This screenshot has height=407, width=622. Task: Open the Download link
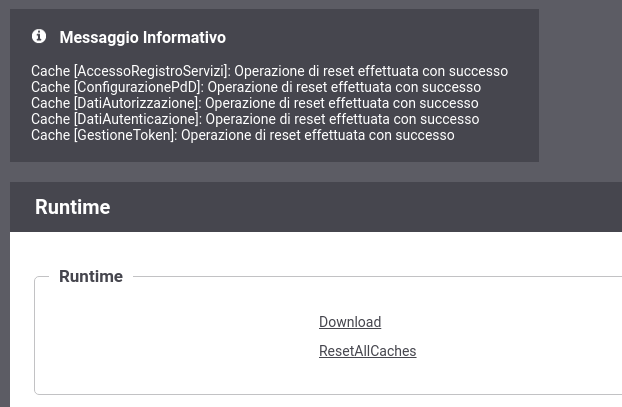point(350,322)
